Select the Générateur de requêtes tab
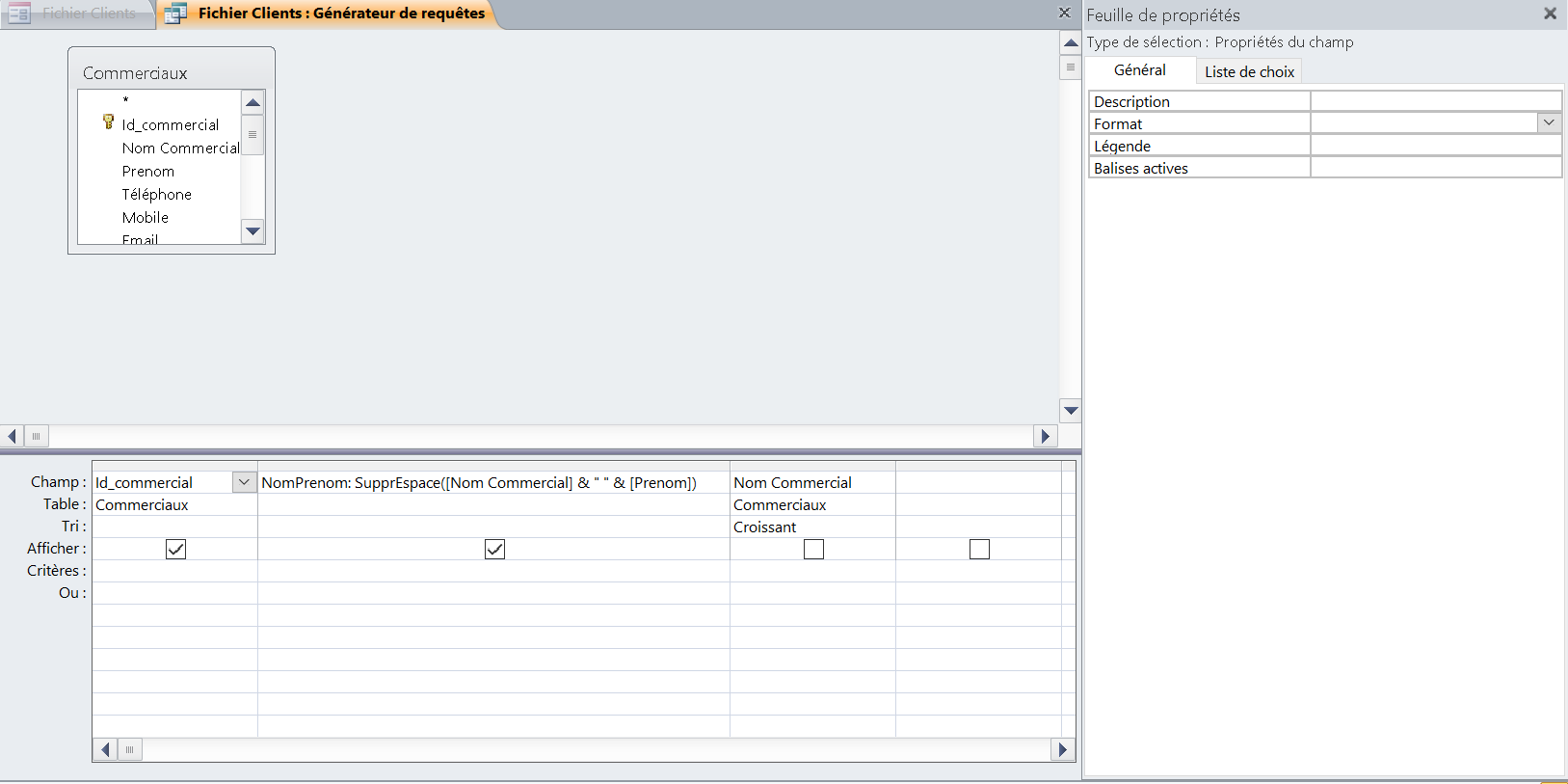Viewport: 1568px width, 784px height. coord(328,14)
